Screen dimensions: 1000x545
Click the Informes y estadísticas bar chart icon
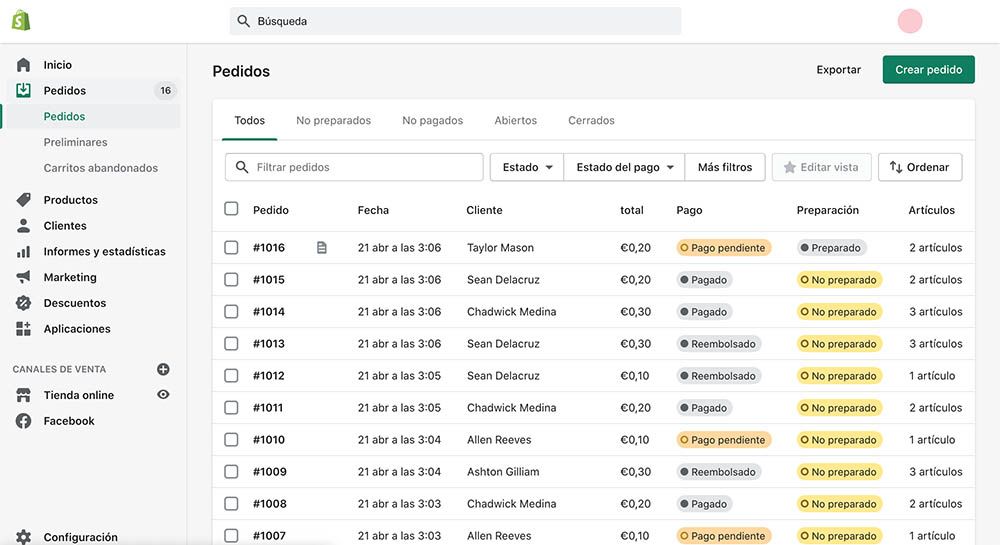(24, 251)
